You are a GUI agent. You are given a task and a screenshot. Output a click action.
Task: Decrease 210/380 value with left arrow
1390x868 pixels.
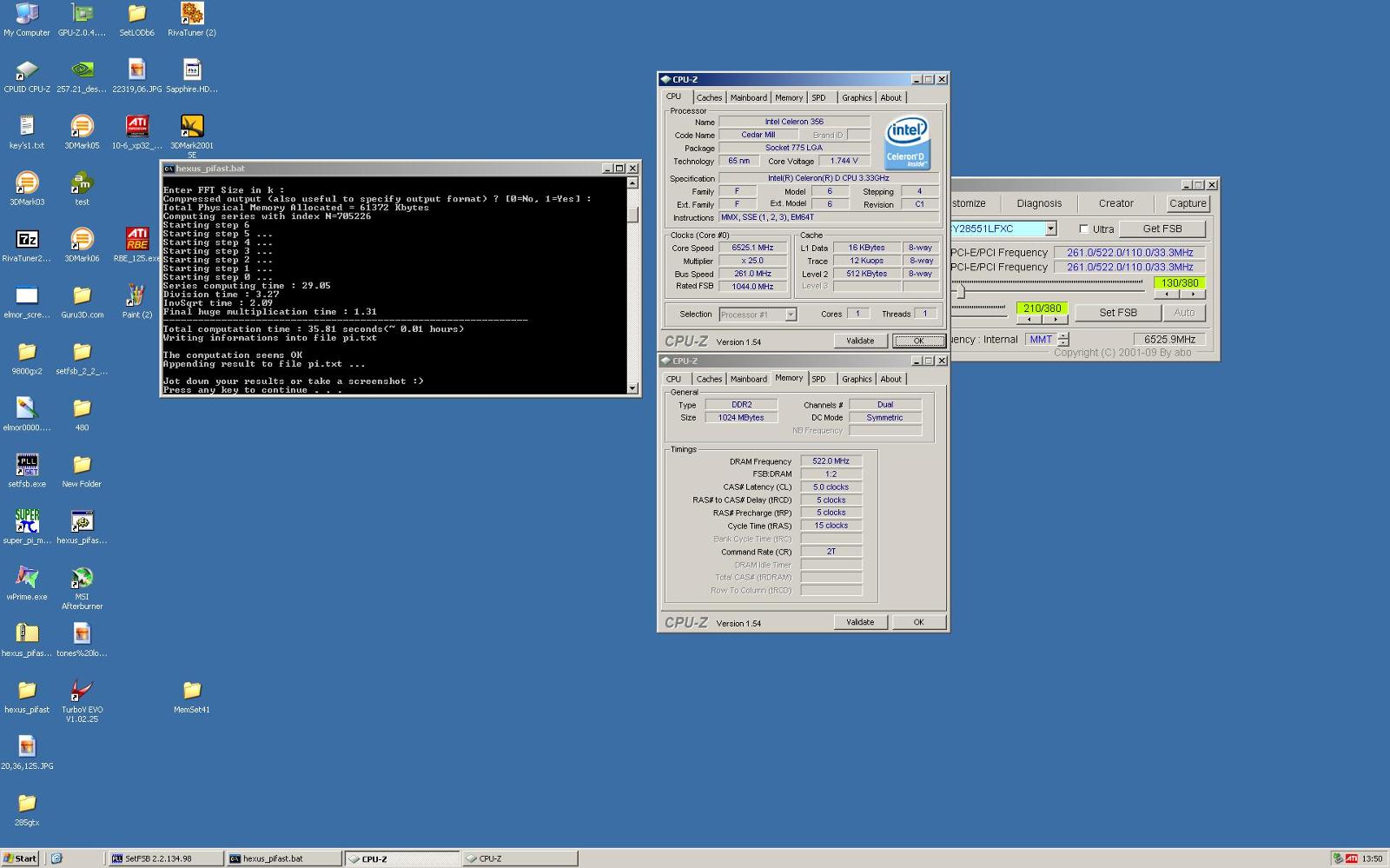(x=1029, y=320)
